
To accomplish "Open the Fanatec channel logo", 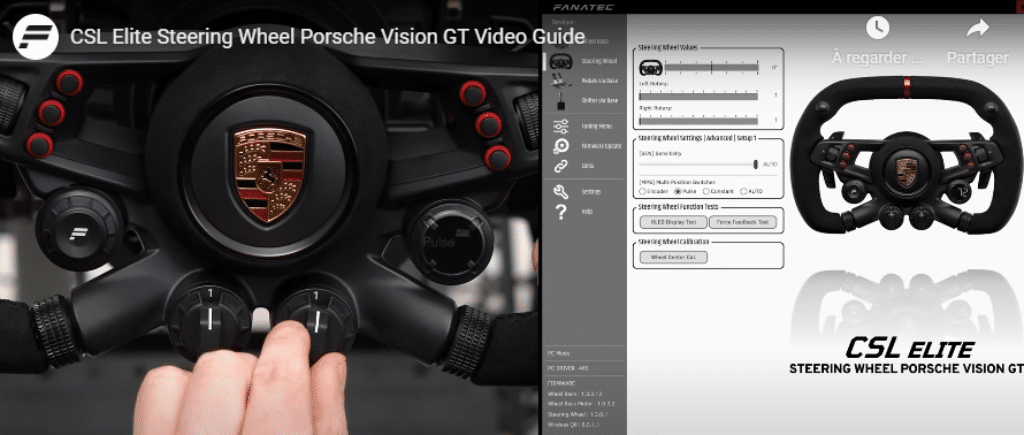I will (36, 37).
